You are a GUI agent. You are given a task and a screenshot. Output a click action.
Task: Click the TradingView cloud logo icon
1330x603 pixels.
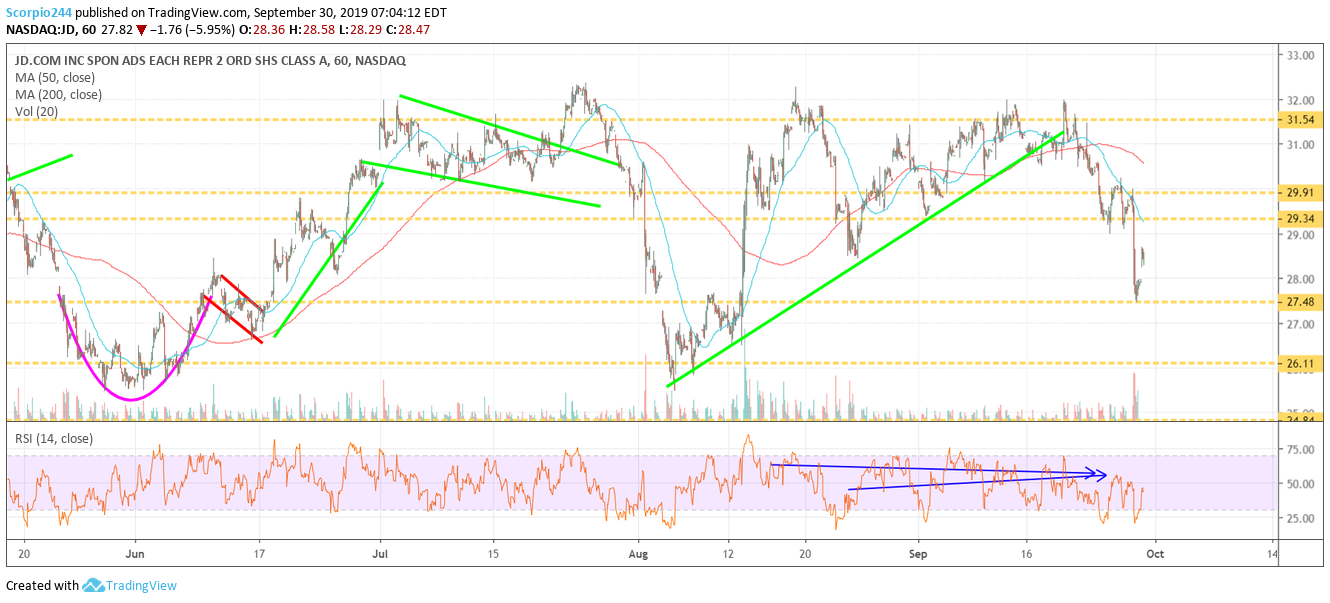[x=94, y=586]
